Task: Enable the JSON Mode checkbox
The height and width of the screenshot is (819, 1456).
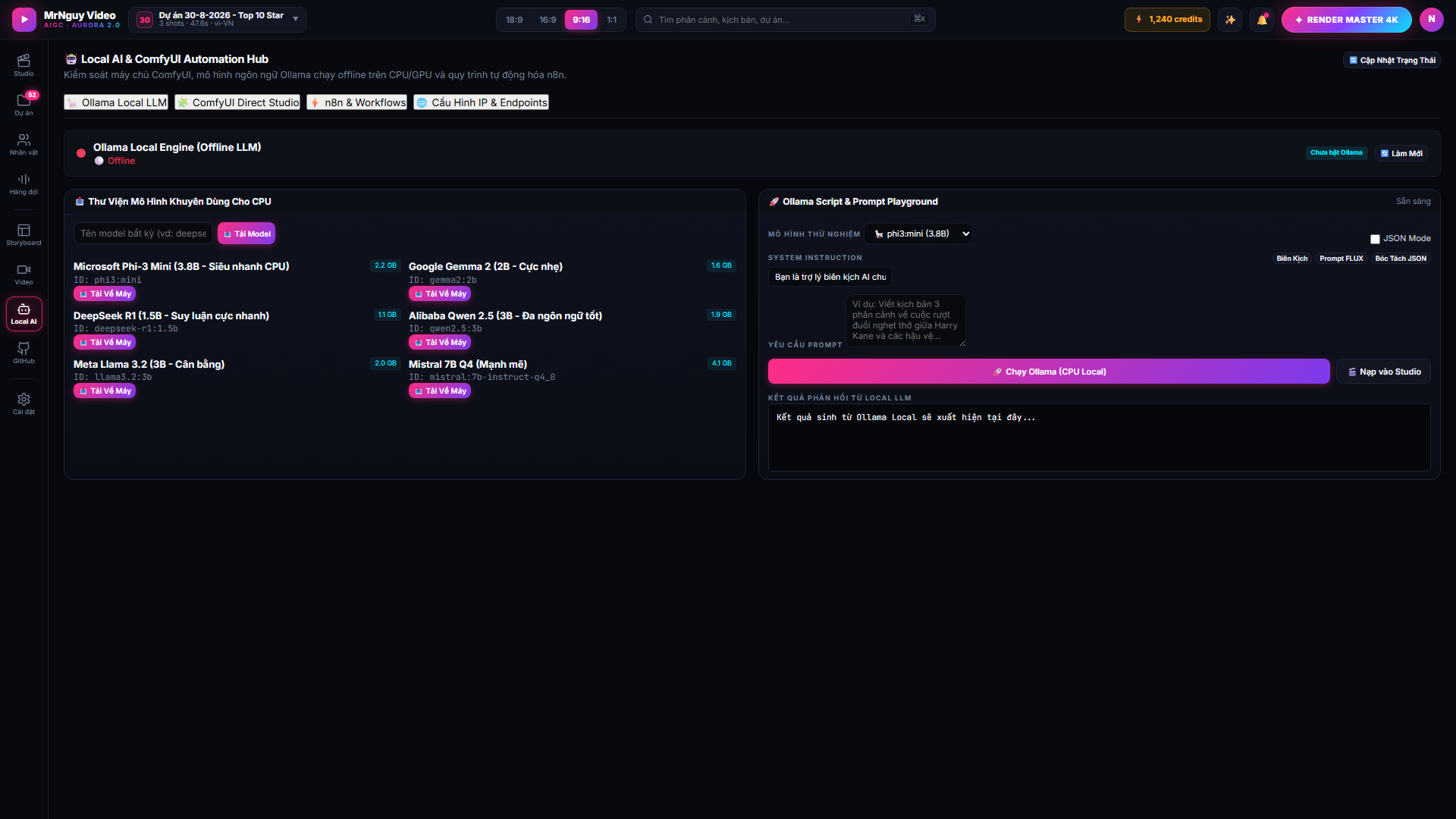Action: pyautogui.click(x=1375, y=239)
